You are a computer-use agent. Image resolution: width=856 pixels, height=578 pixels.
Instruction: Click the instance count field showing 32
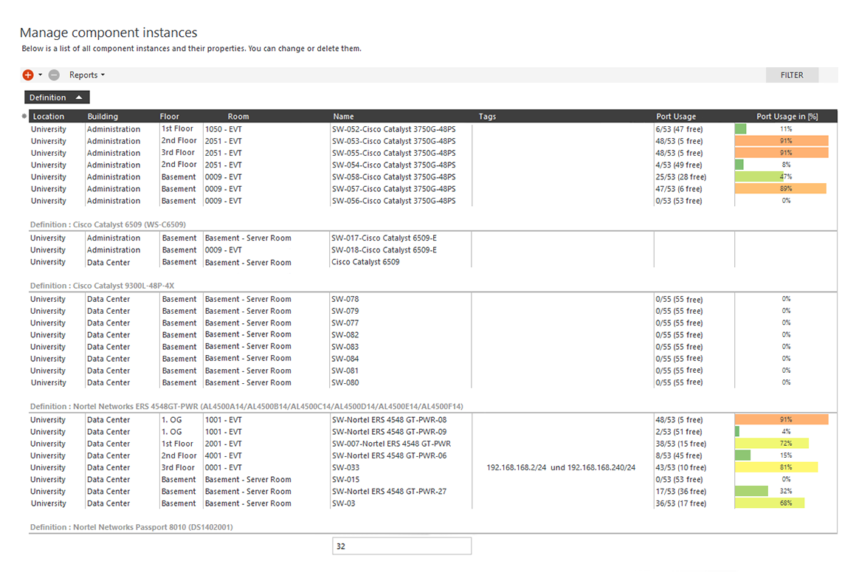(402, 546)
